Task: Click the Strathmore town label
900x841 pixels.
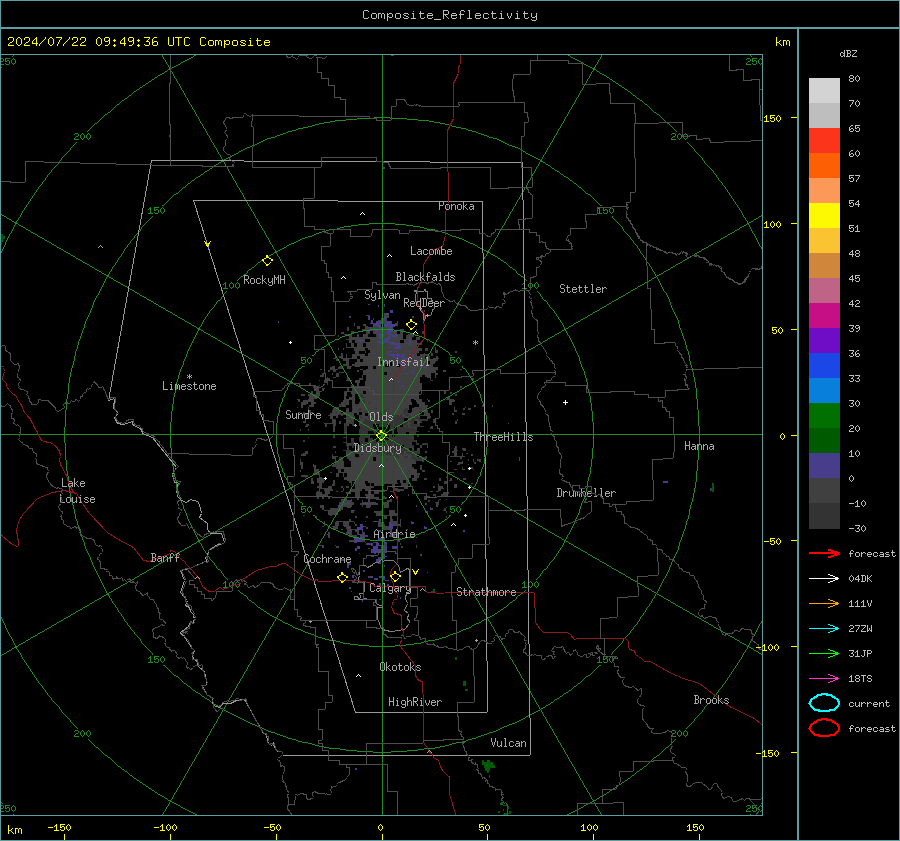Action: (486, 592)
